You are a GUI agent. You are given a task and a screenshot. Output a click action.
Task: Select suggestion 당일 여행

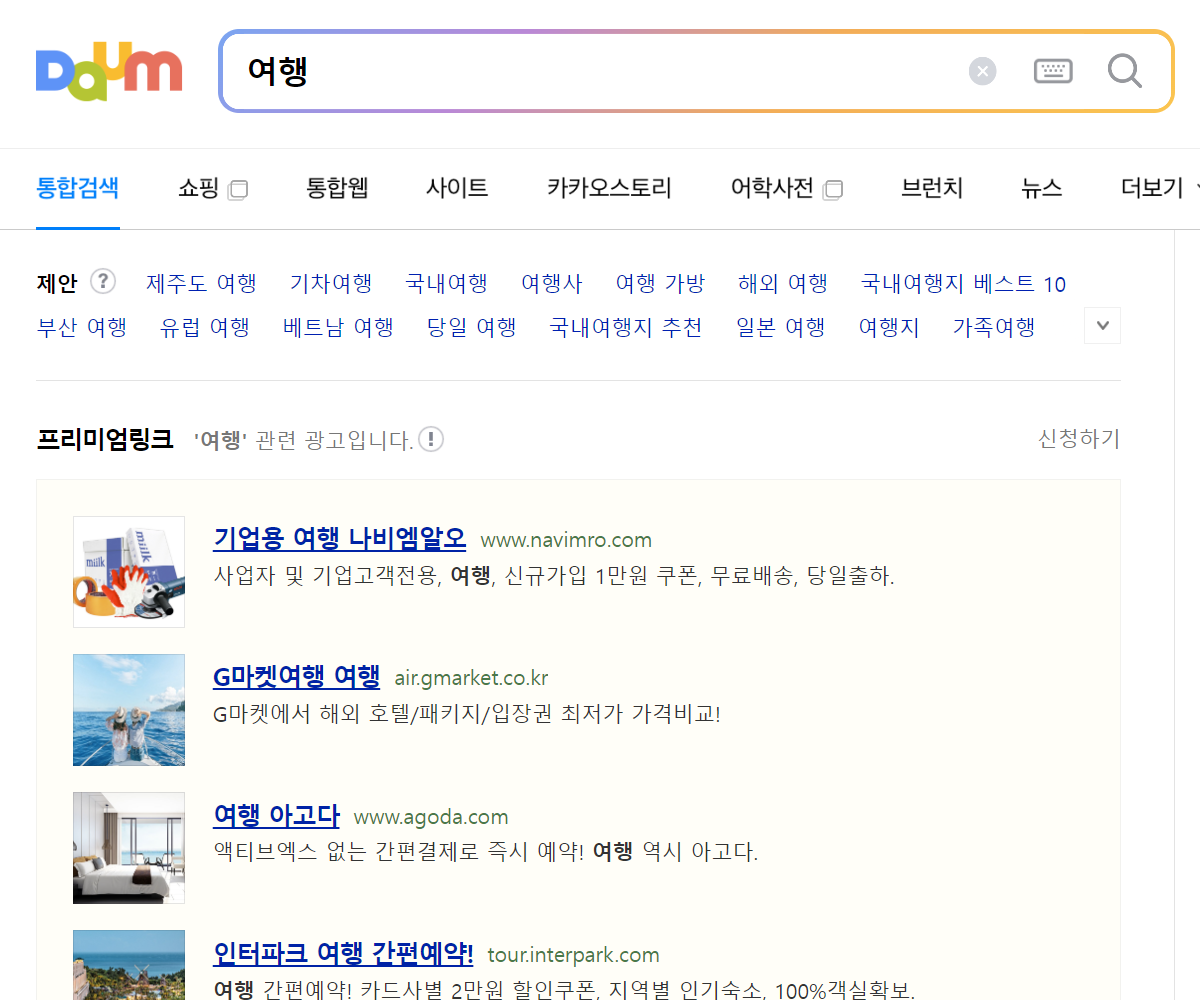[x=472, y=327]
